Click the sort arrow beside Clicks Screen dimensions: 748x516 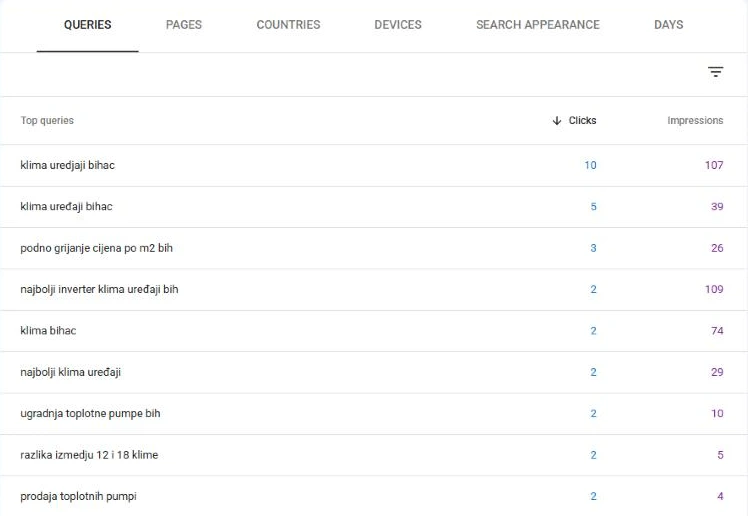(x=557, y=121)
